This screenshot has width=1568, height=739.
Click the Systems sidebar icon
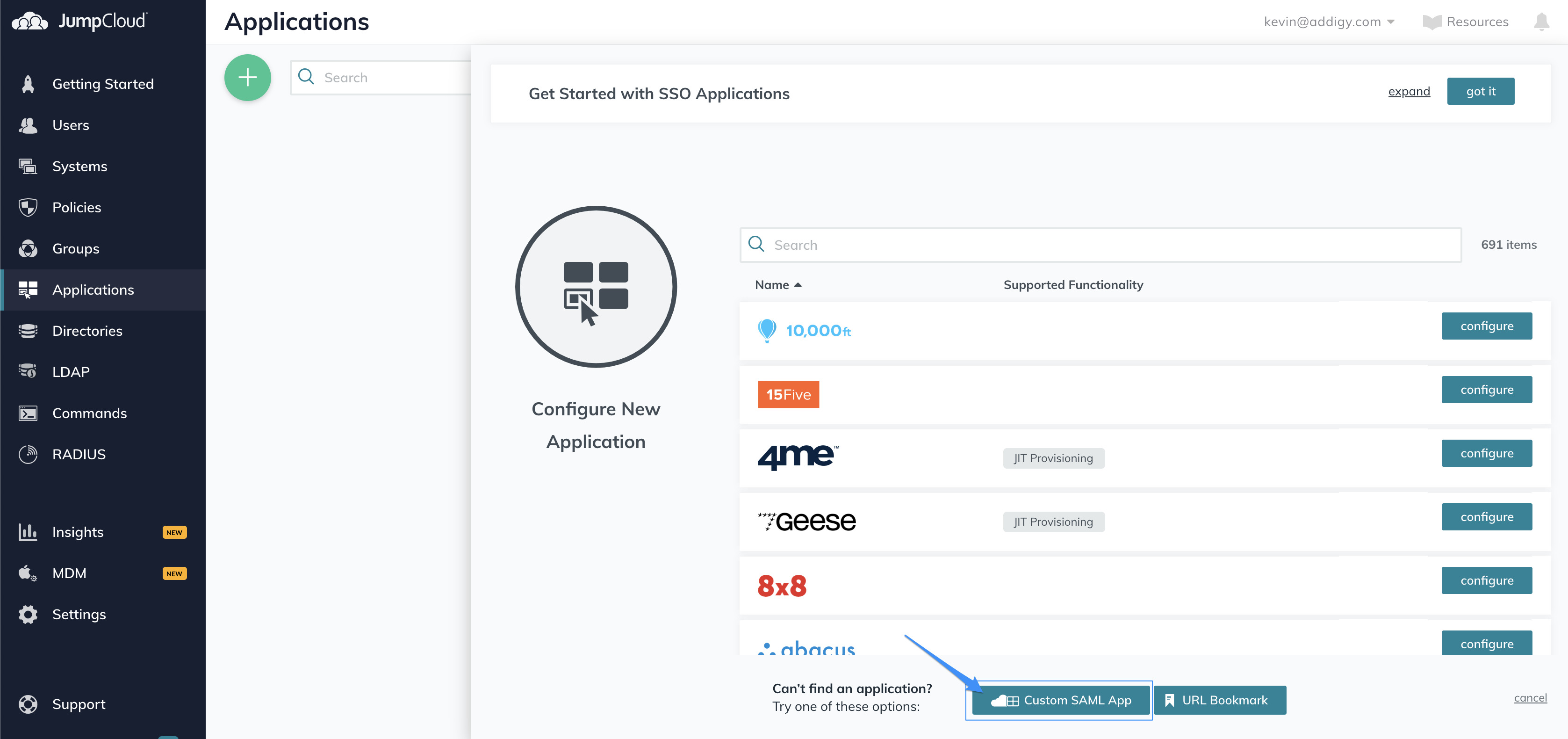[x=28, y=166]
